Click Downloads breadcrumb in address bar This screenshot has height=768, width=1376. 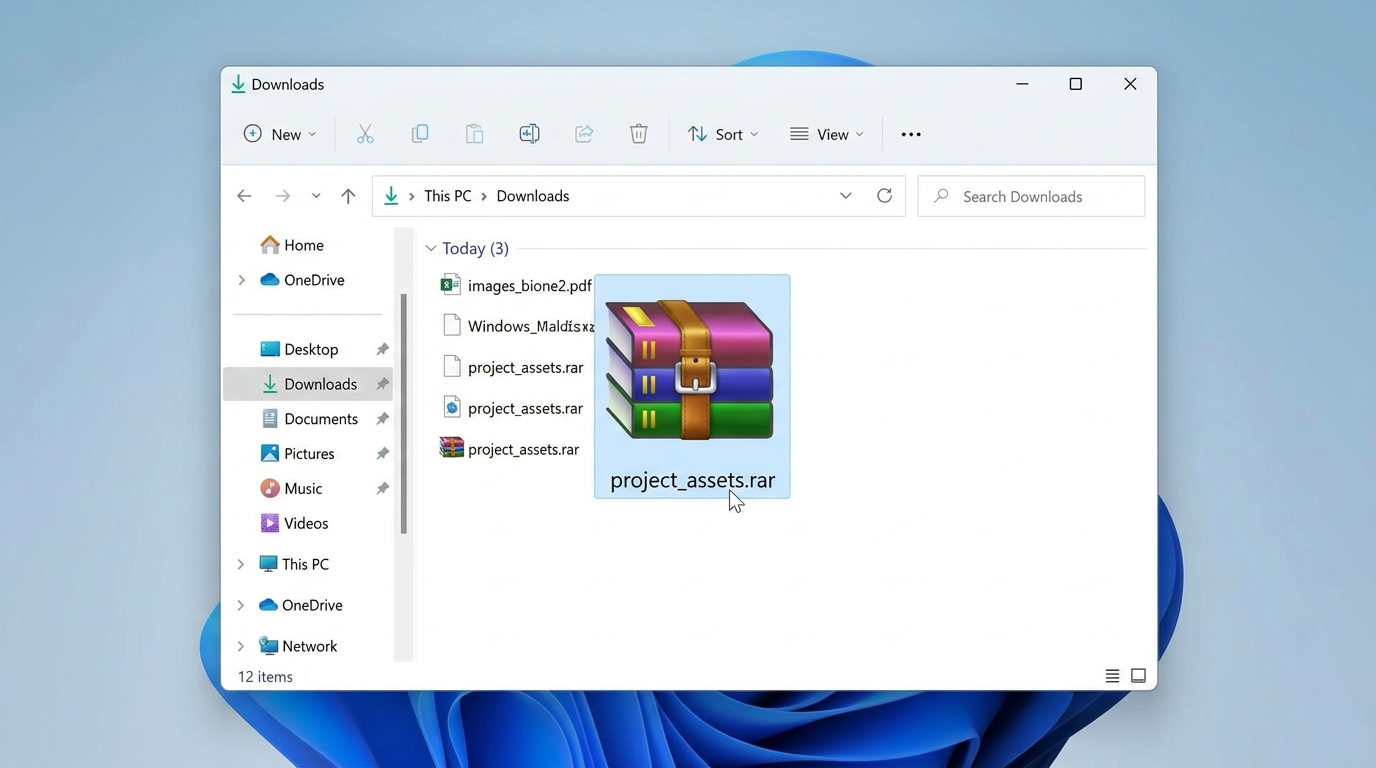click(x=533, y=196)
